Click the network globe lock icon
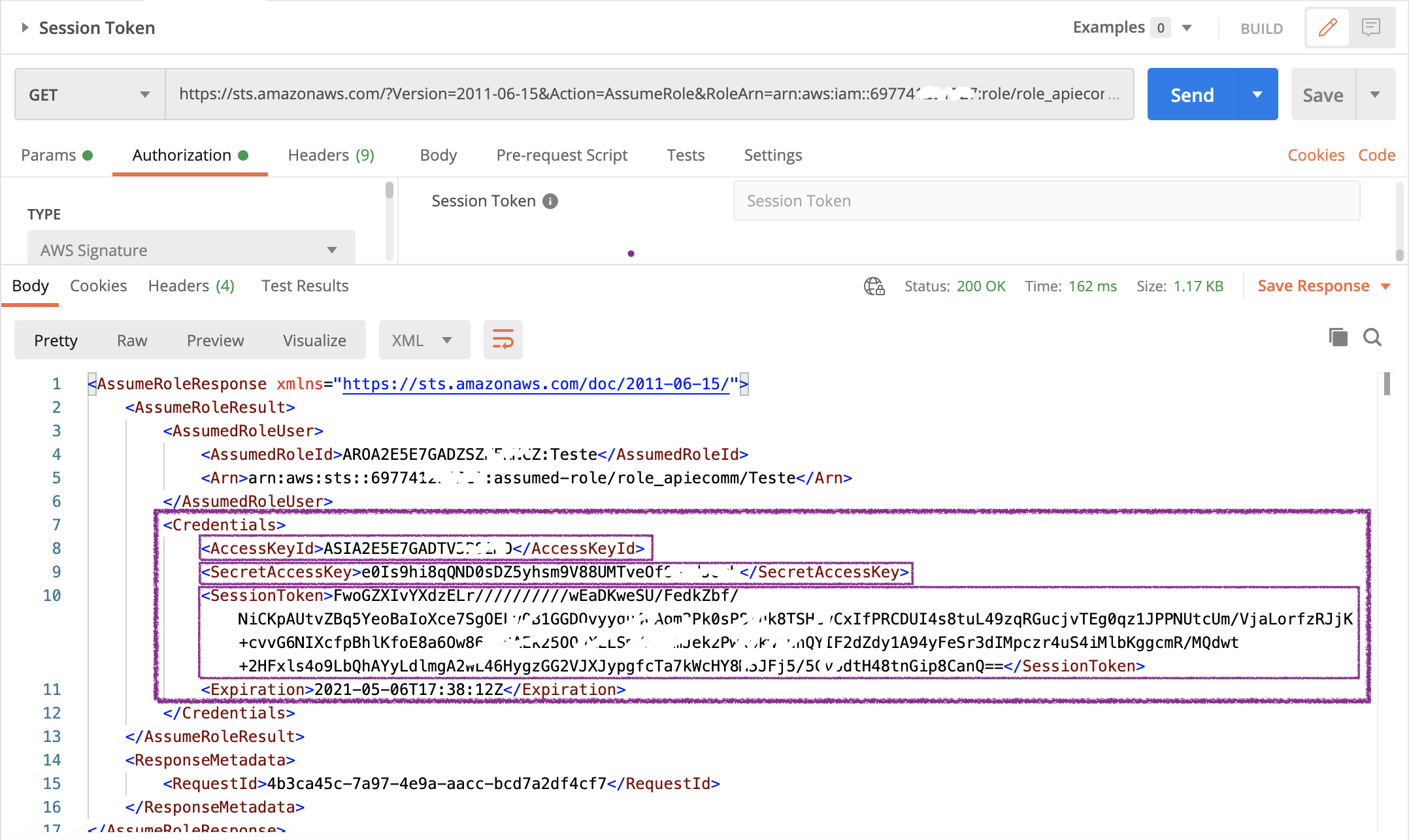The width and height of the screenshot is (1409, 840). (x=874, y=286)
